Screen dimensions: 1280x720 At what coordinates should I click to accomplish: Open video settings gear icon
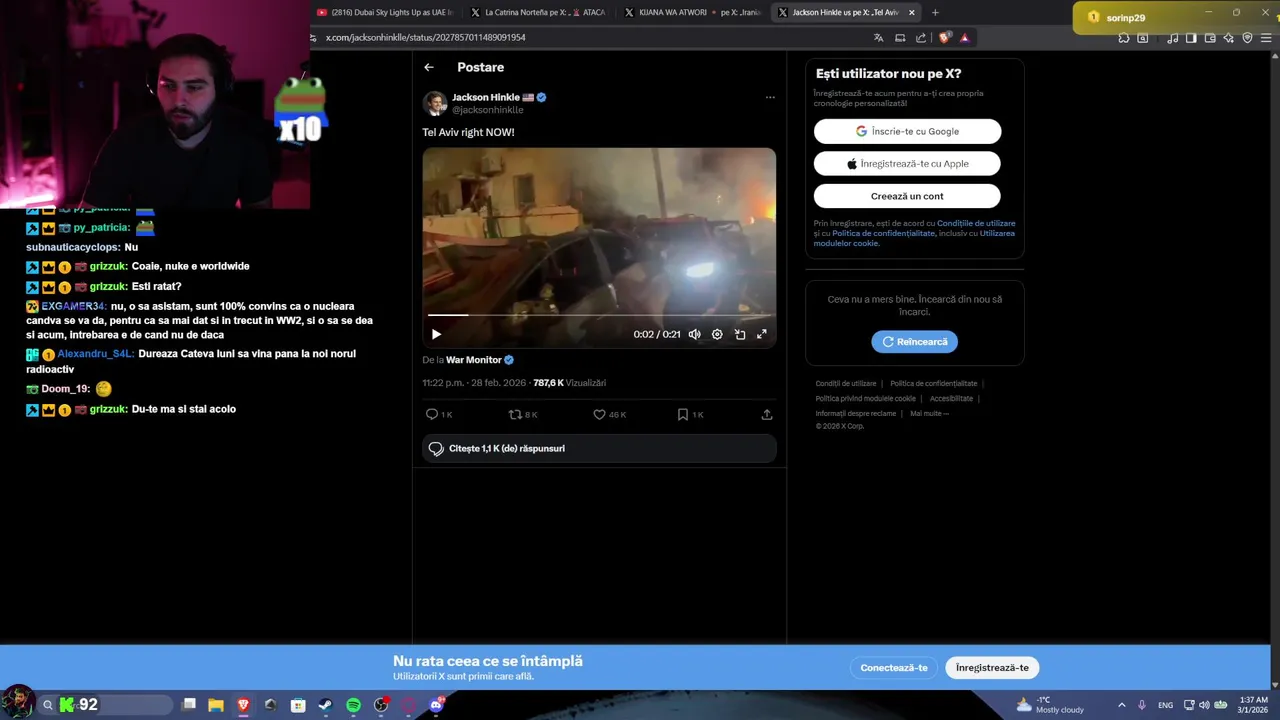pyautogui.click(x=717, y=334)
